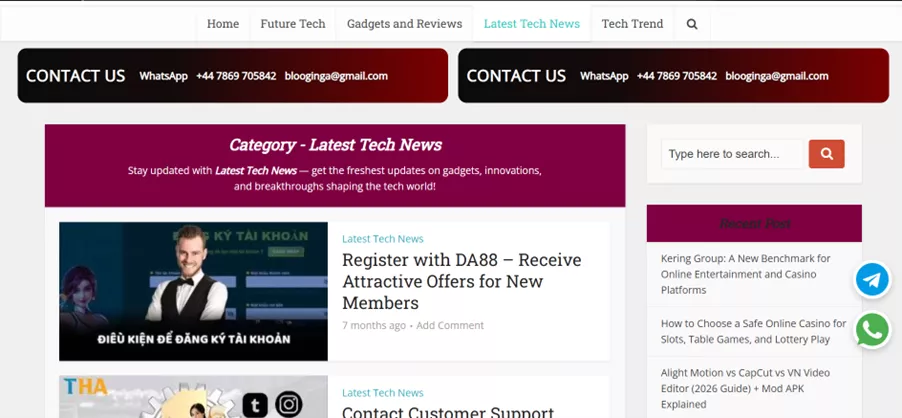Screen dimensions: 902x418
Task: Open the Register with DA88 article title
Action: point(461,281)
